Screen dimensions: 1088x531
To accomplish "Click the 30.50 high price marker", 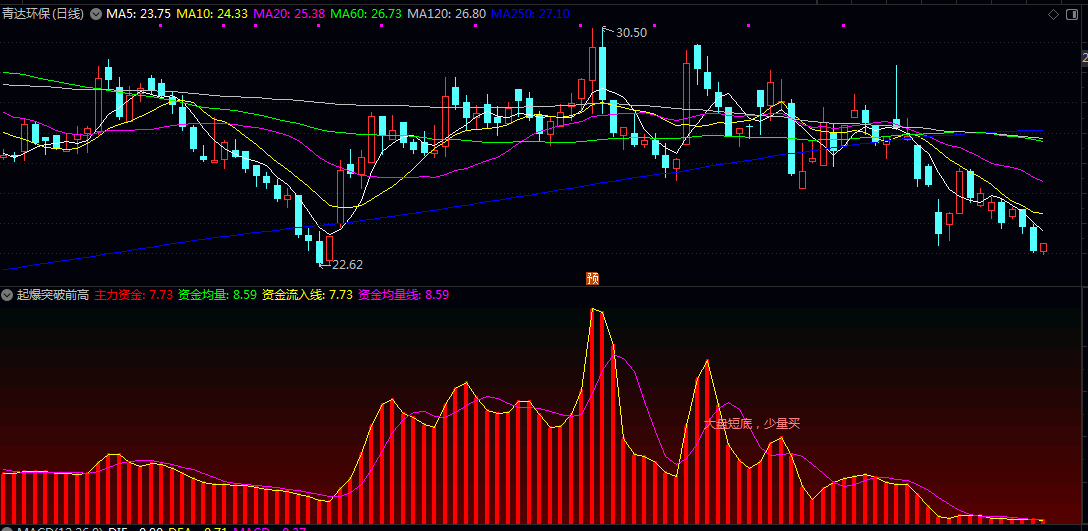I will (x=631, y=33).
